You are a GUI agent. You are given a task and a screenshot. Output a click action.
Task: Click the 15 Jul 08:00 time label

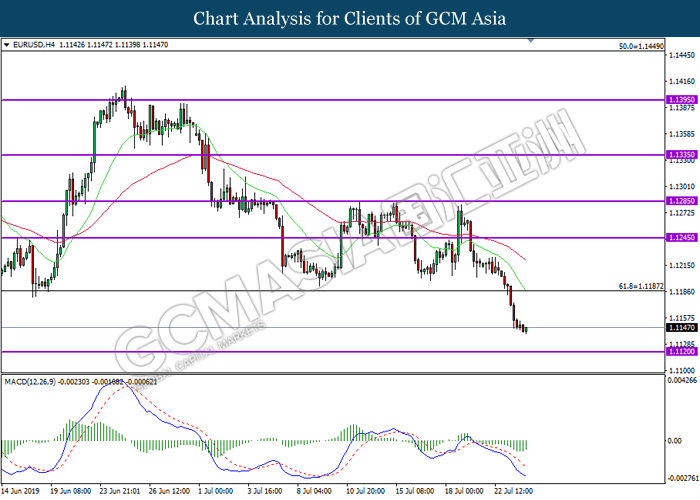[x=415, y=491]
